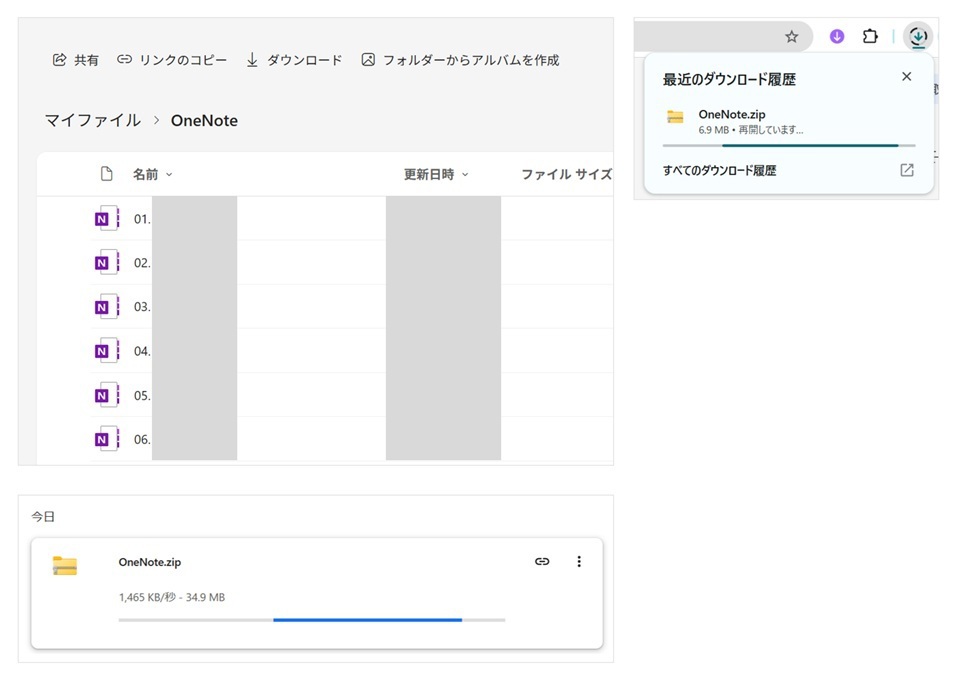This screenshot has width=959, height=684.
Task: Click リンクのコピー to copy link
Action: pos(172,60)
